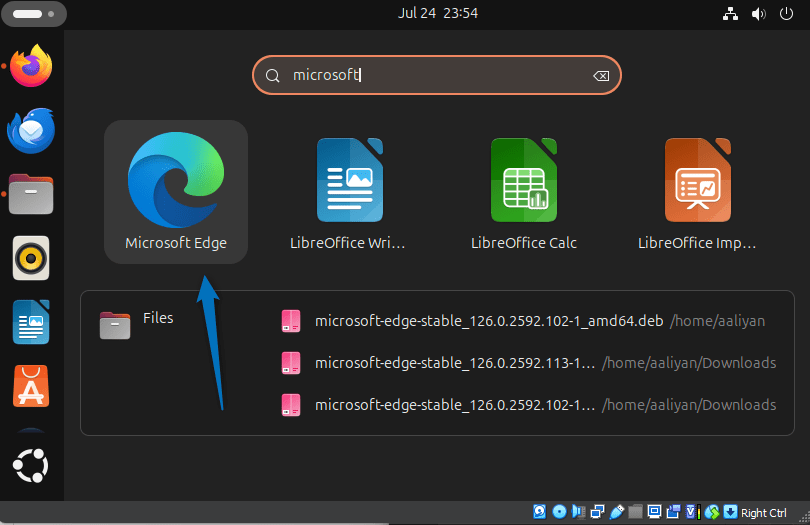Click VirtualBox shared folders indicator icon
810x525 pixels.
tap(635, 512)
